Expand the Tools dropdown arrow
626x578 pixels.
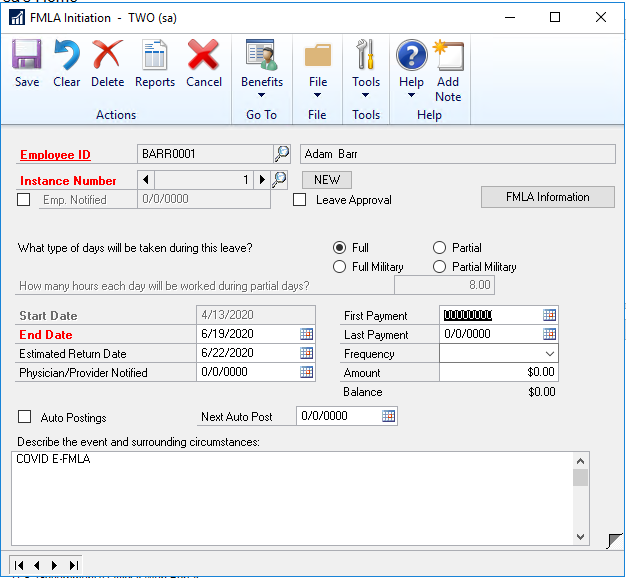point(366,95)
